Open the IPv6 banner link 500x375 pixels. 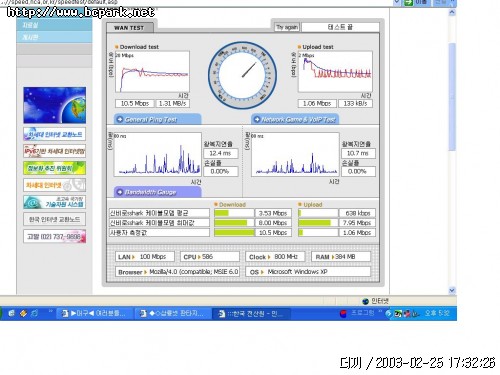point(55,151)
